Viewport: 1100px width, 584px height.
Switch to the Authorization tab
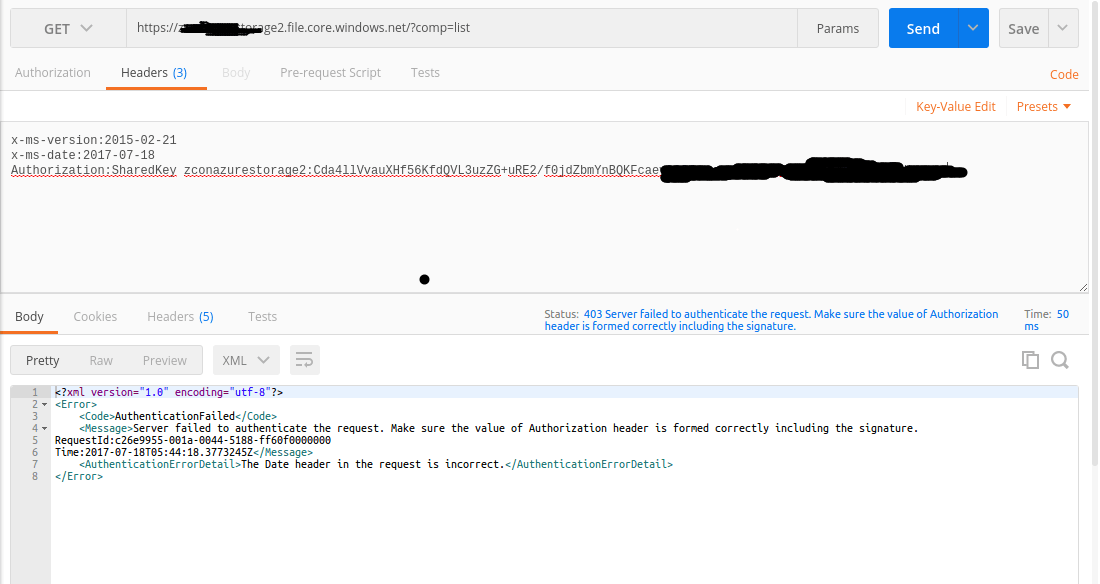(x=52, y=72)
